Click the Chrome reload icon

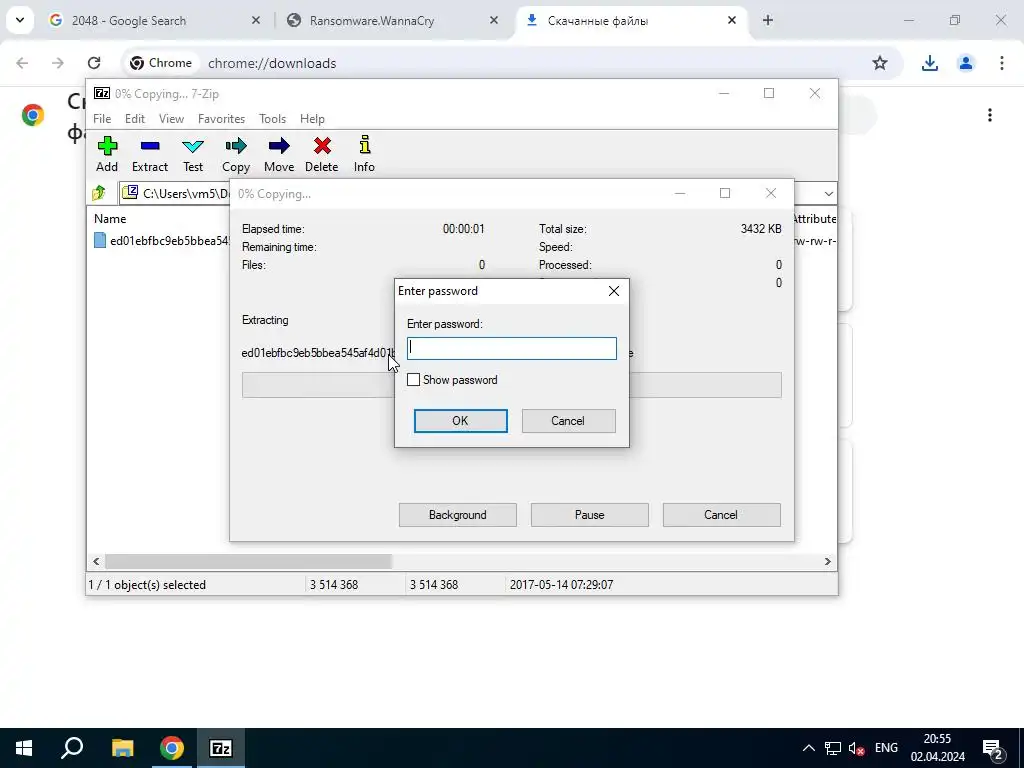coord(94,63)
